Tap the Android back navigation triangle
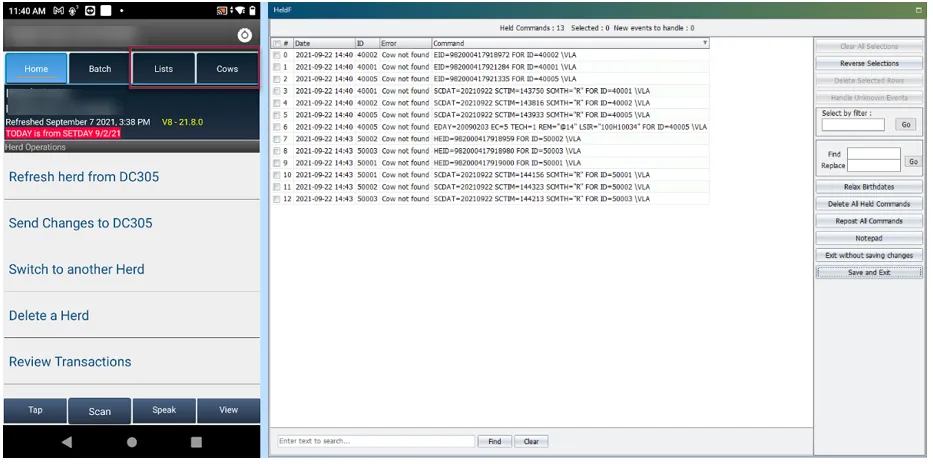 (67, 442)
